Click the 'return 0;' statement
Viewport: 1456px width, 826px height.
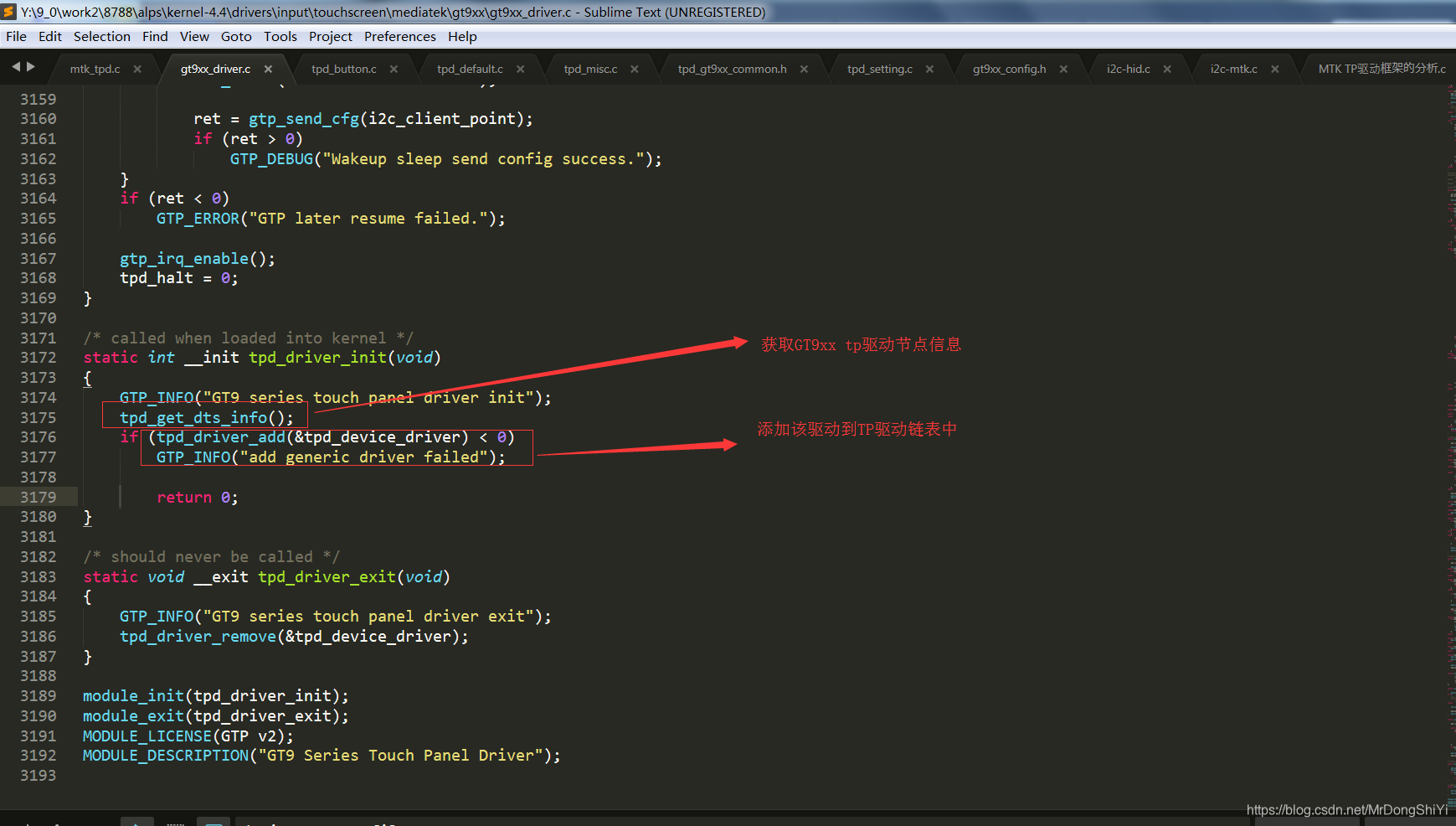[x=198, y=497]
